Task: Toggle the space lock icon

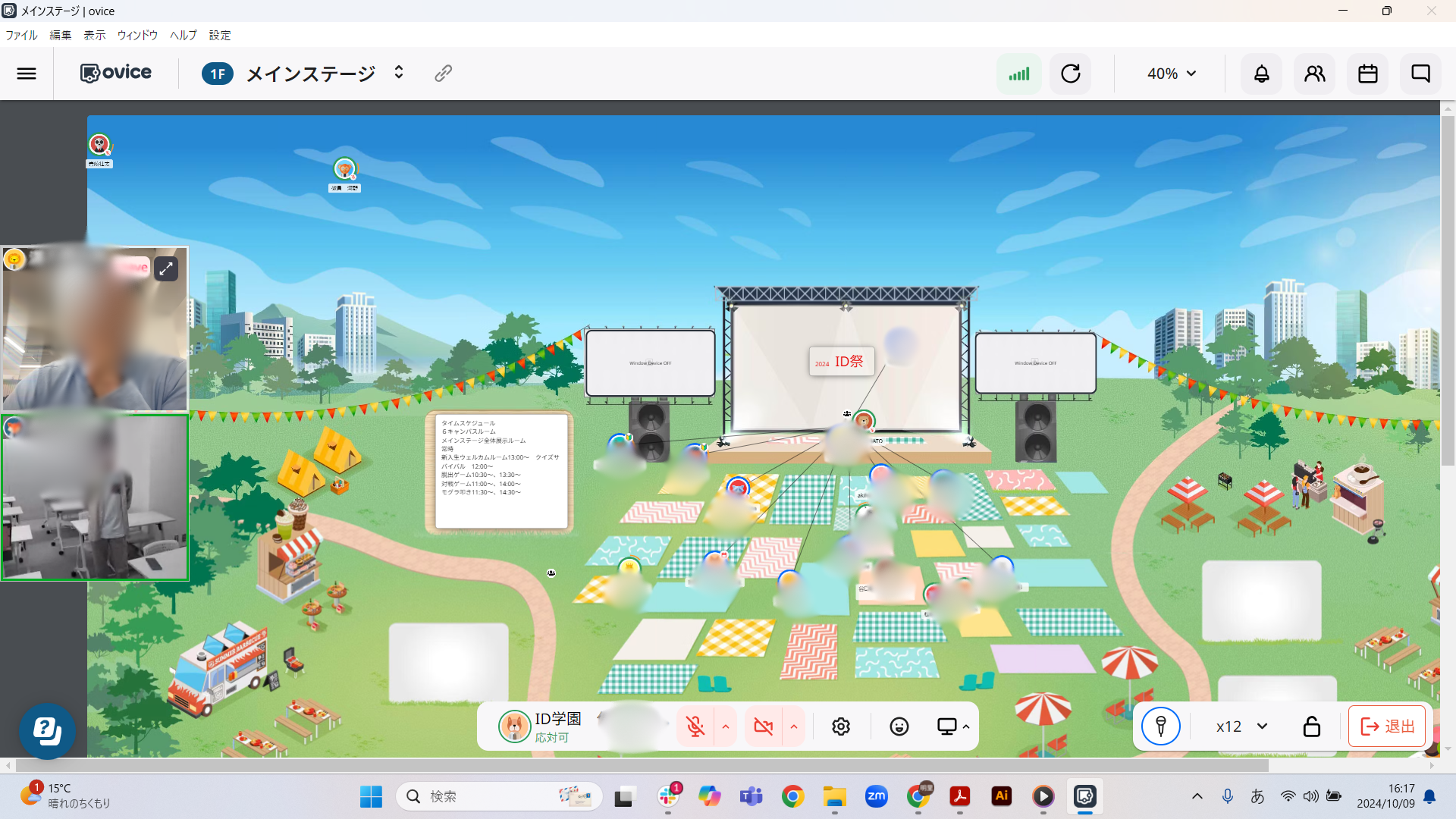Action: coord(1311,726)
